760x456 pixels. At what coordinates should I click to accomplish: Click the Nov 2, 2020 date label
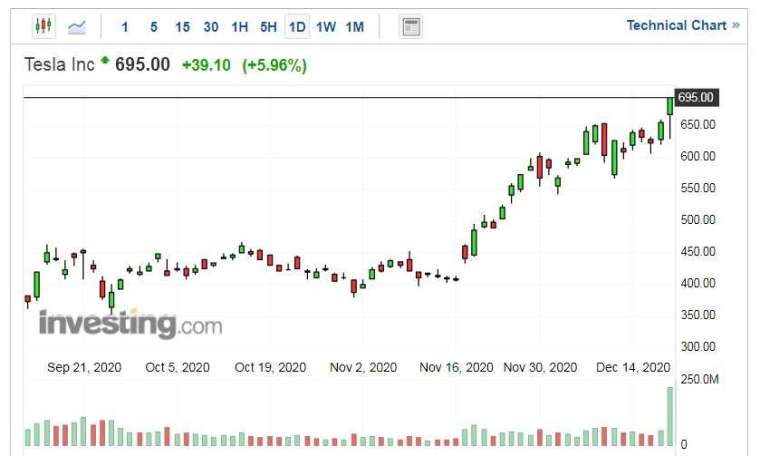pos(363,367)
